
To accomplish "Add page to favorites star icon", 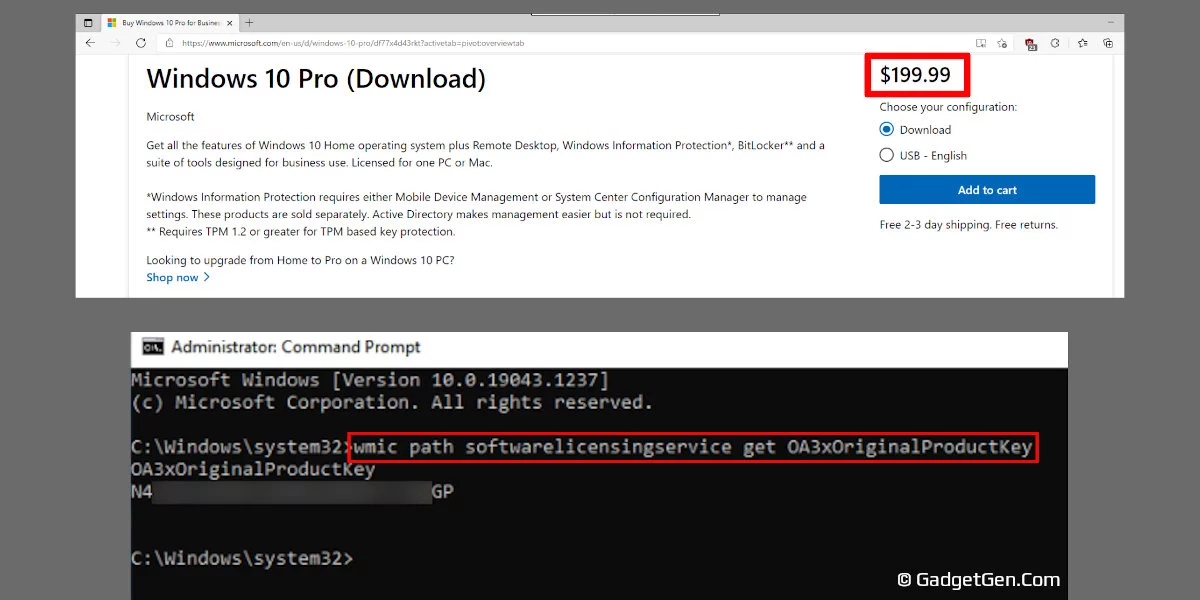I will point(1002,43).
